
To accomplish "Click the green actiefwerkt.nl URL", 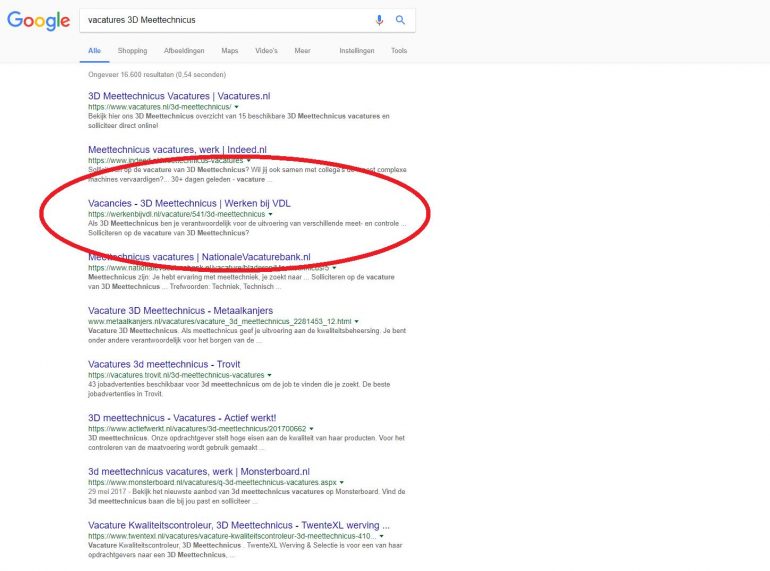I will click(x=197, y=429).
